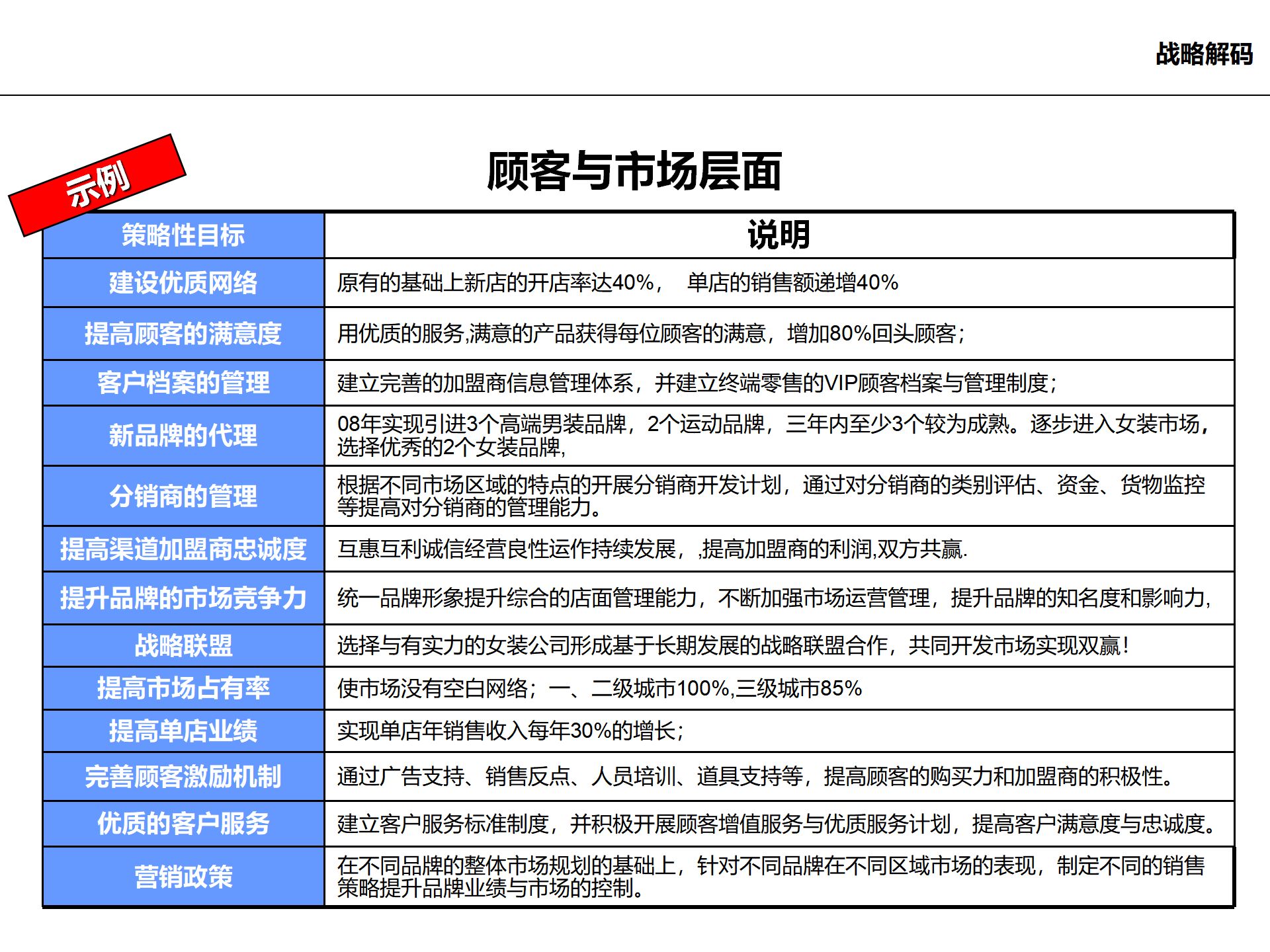Click description starting with 原有的基础上新店
1270x952 pixels.
point(617,283)
